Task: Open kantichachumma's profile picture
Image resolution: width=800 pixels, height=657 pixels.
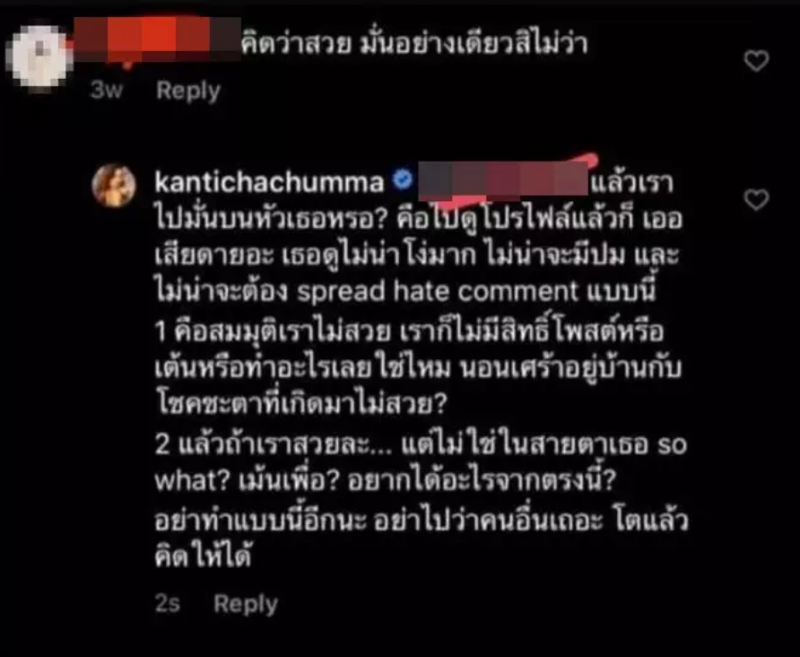Action: coord(114,185)
